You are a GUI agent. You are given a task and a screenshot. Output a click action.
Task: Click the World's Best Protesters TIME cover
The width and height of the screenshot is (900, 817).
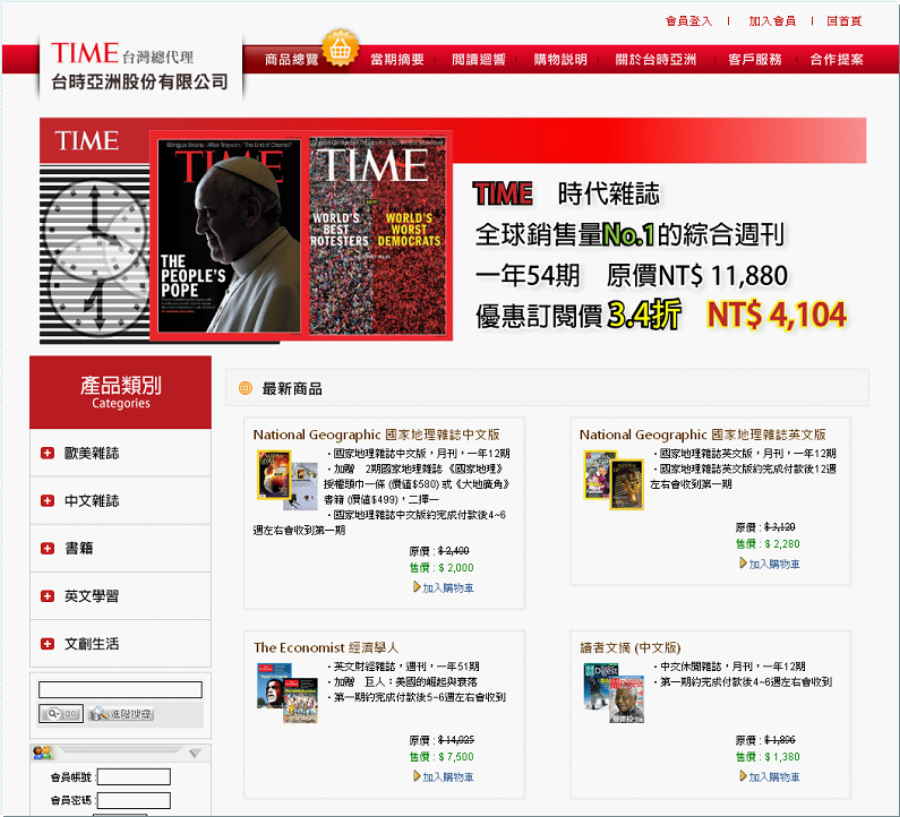pyautogui.click(x=377, y=235)
